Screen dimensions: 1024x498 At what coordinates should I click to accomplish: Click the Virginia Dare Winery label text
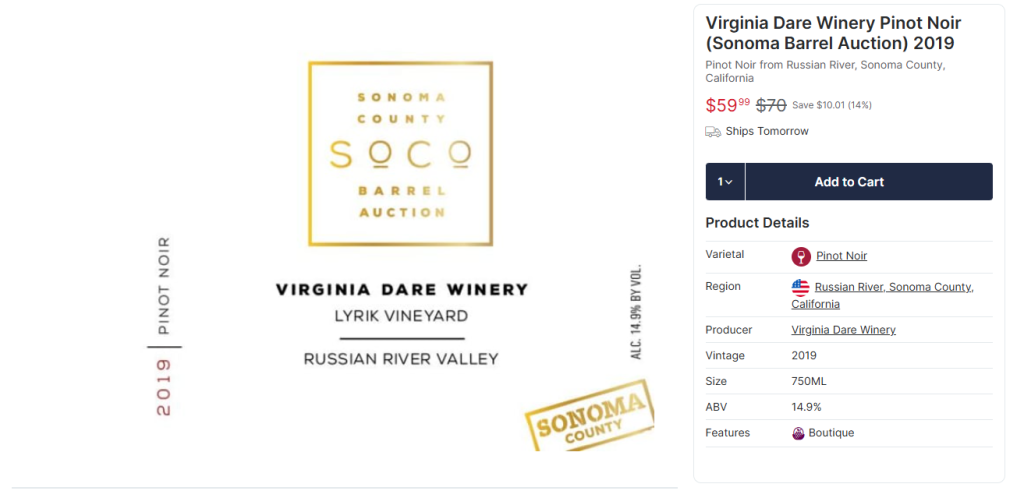401,290
